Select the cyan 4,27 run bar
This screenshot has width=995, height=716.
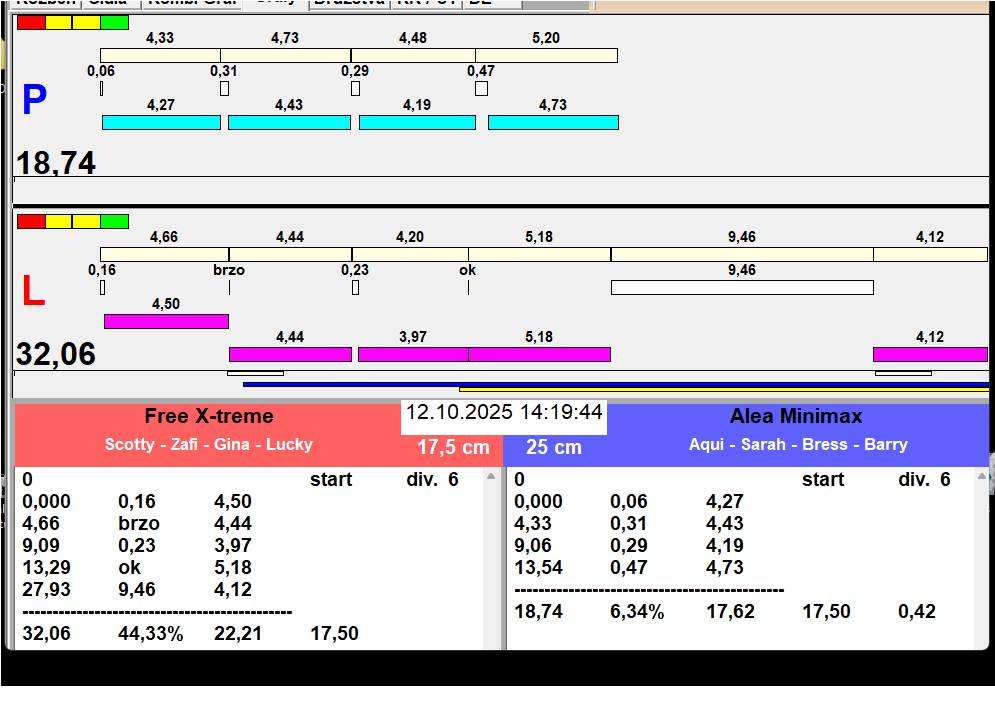click(x=161, y=122)
